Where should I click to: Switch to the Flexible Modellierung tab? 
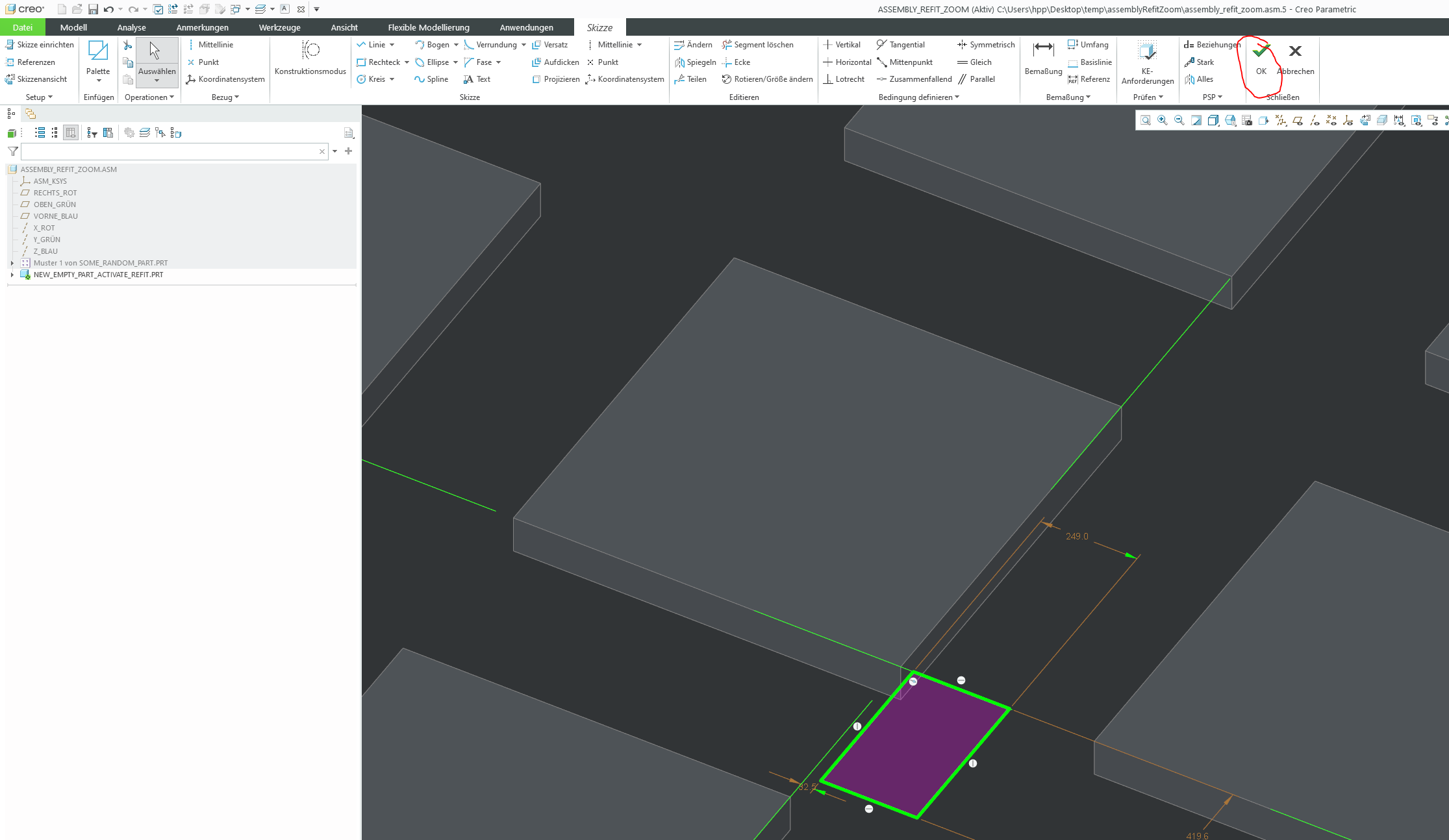(x=429, y=27)
